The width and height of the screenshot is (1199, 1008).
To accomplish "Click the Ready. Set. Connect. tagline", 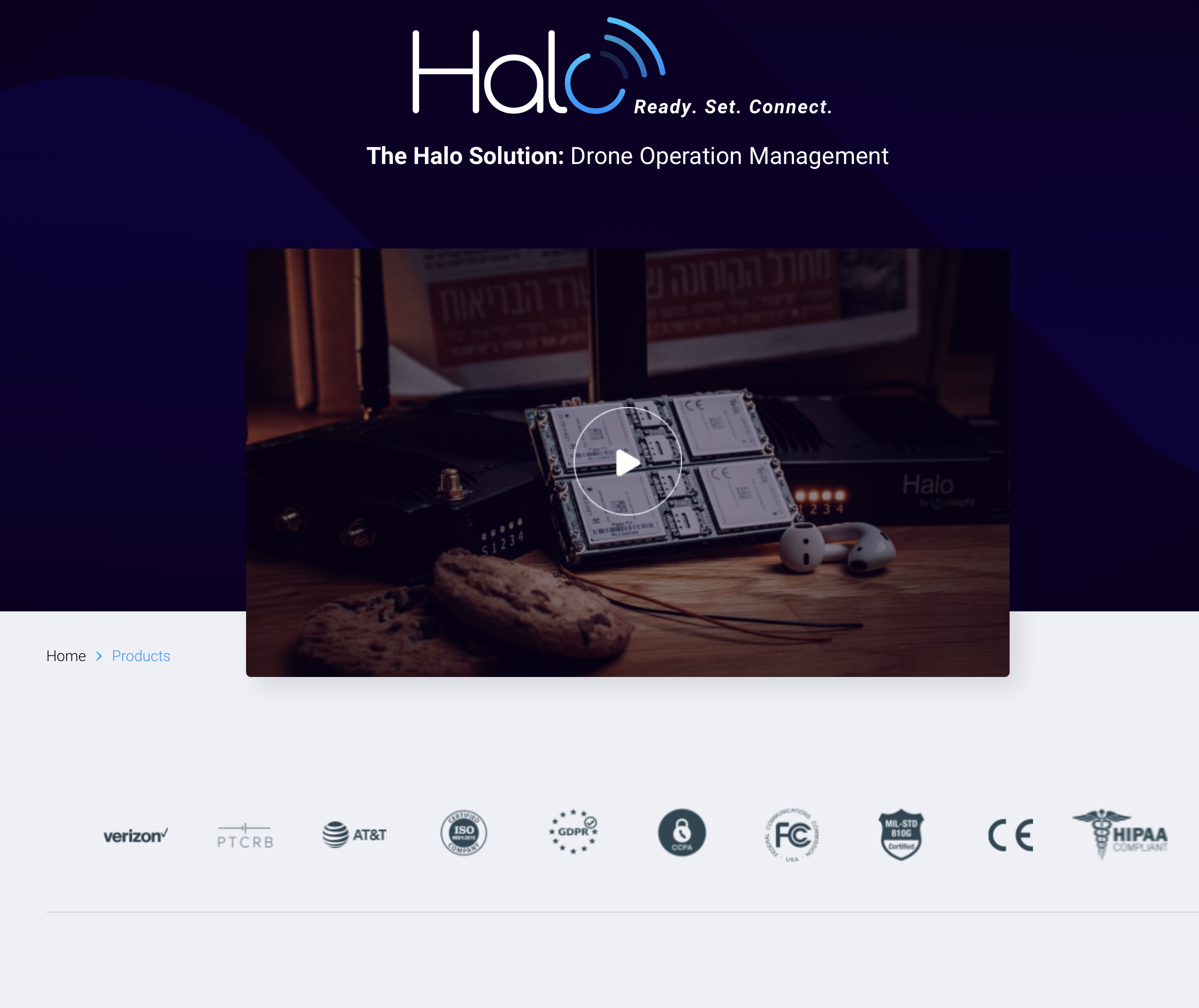I will coord(733,107).
